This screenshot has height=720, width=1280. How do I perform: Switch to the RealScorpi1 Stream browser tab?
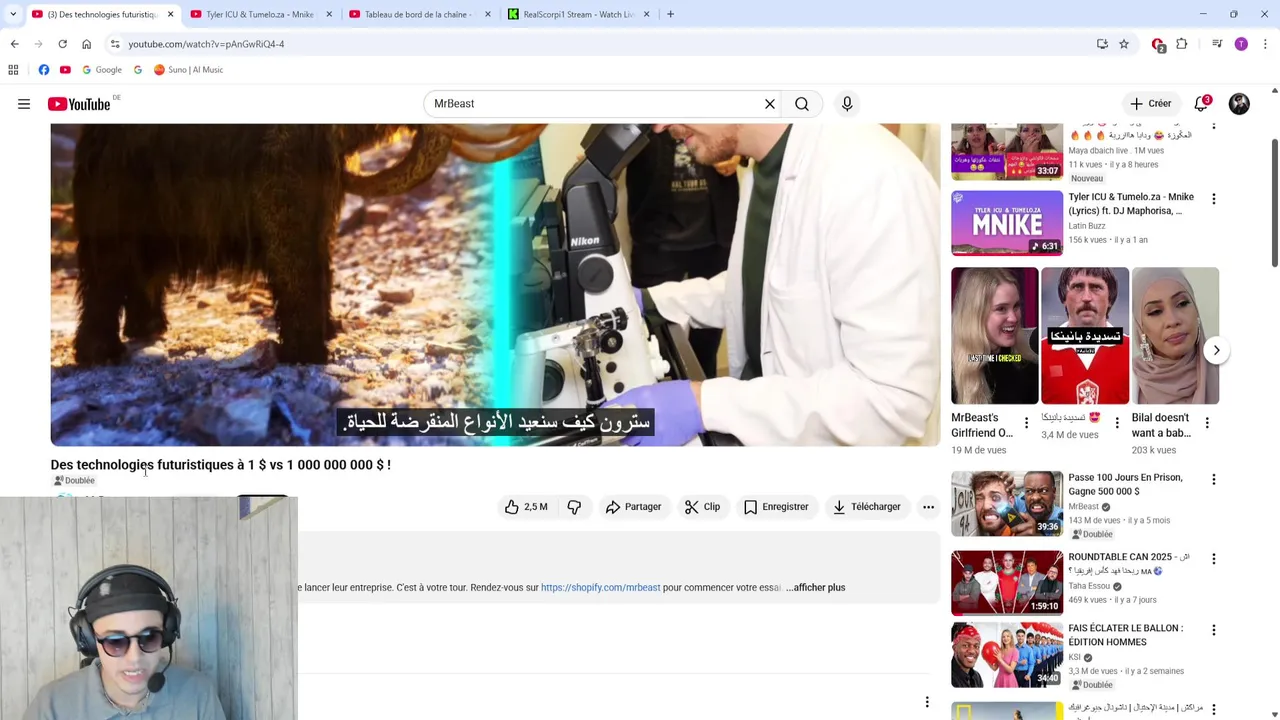point(576,14)
